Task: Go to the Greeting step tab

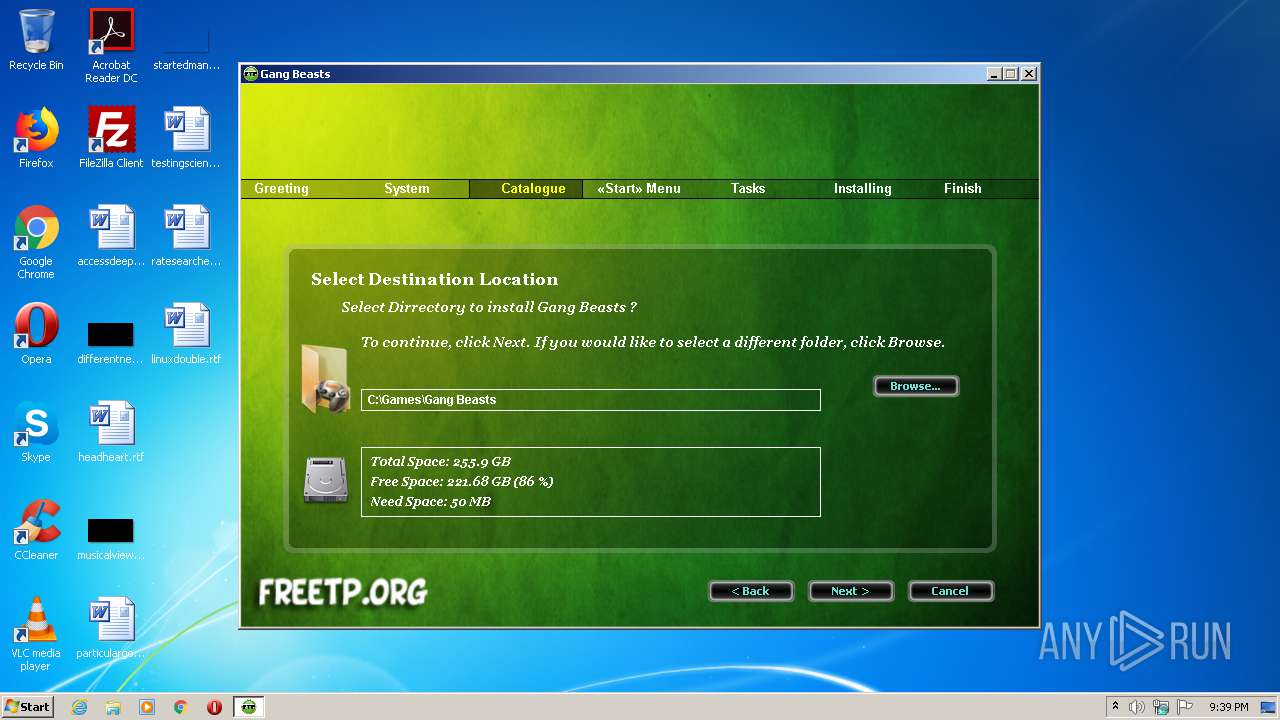Action: [x=281, y=188]
